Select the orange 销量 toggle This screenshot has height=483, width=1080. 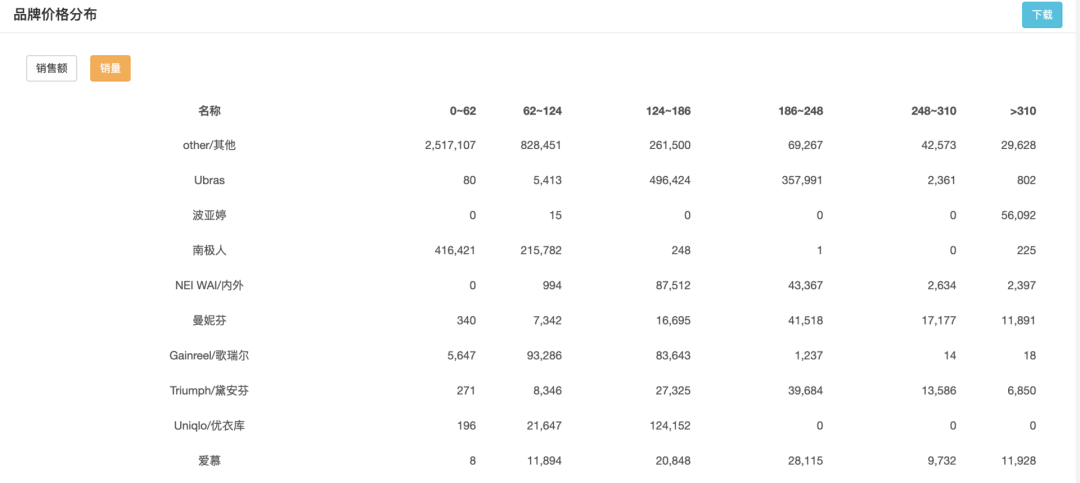pyautogui.click(x=110, y=68)
